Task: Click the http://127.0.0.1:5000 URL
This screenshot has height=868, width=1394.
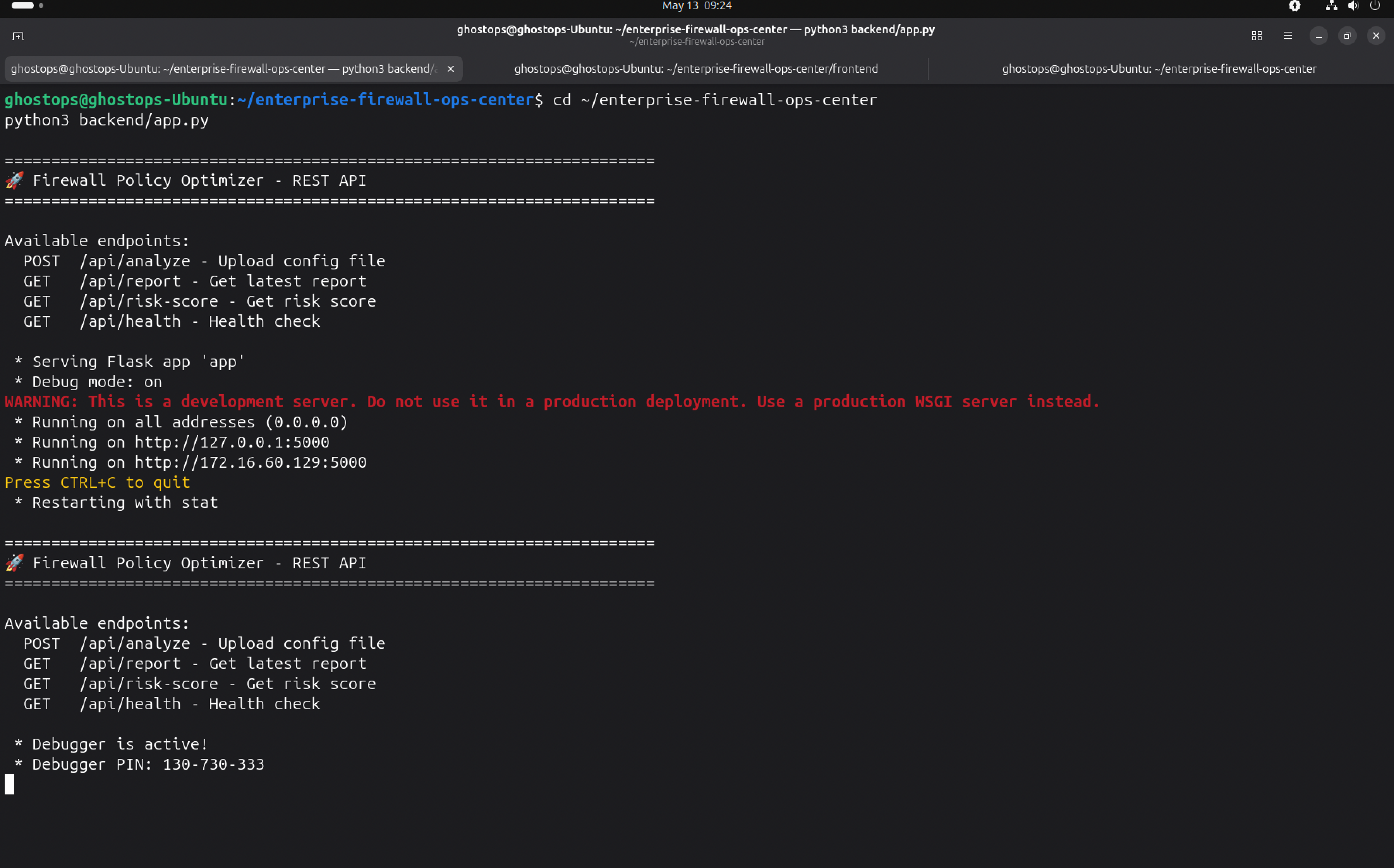Action: click(232, 442)
